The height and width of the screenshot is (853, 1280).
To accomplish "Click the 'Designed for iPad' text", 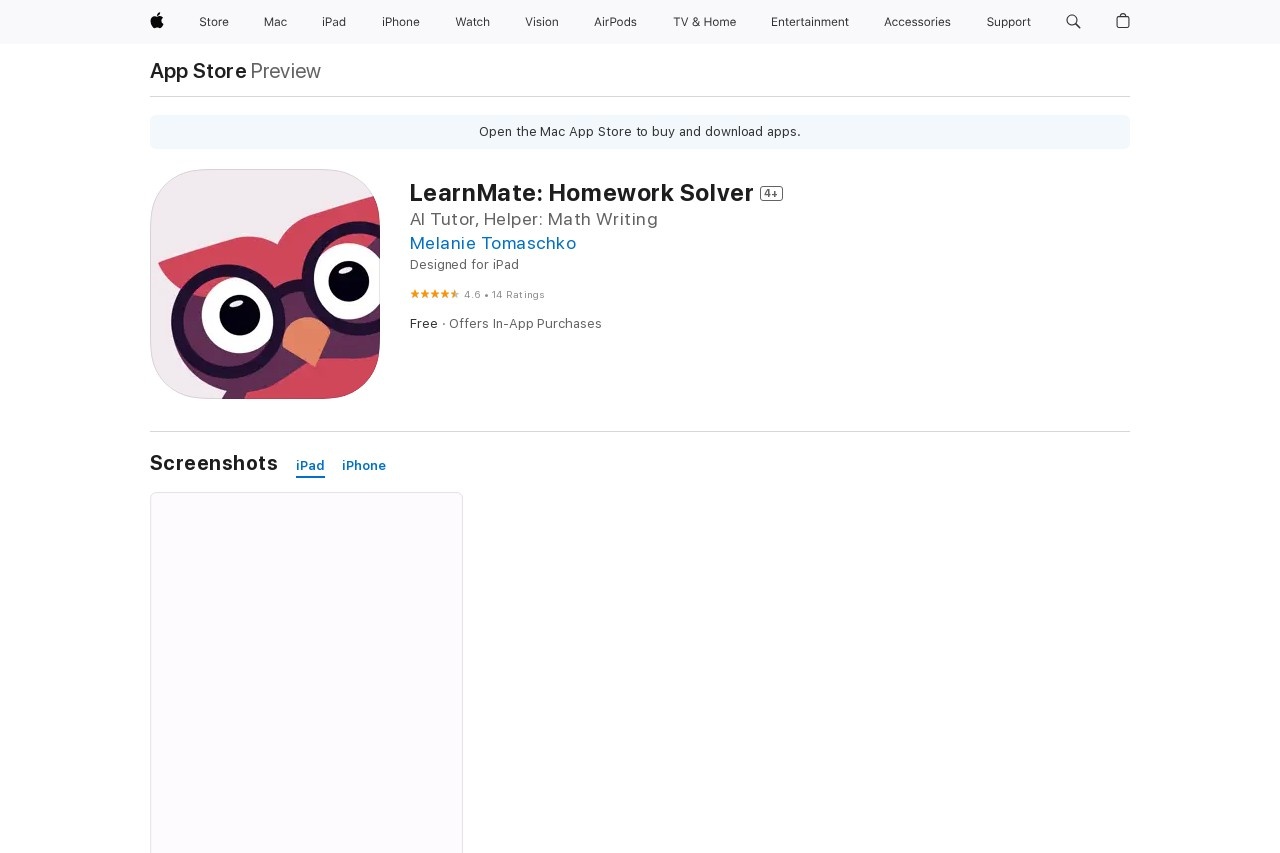I will pos(464,265).
